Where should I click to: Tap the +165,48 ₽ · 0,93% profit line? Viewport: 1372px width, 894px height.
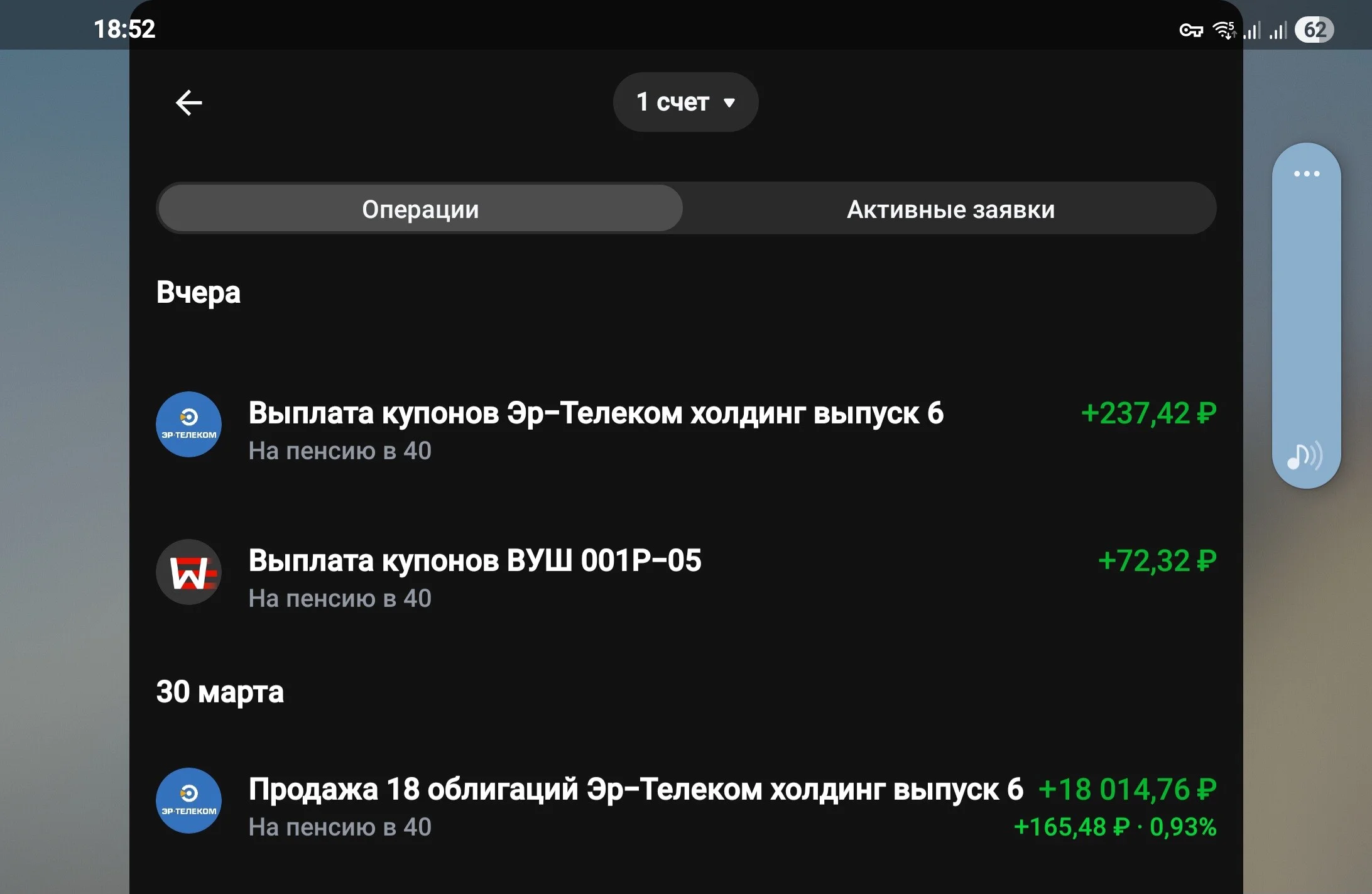[x=1115, y=827]
